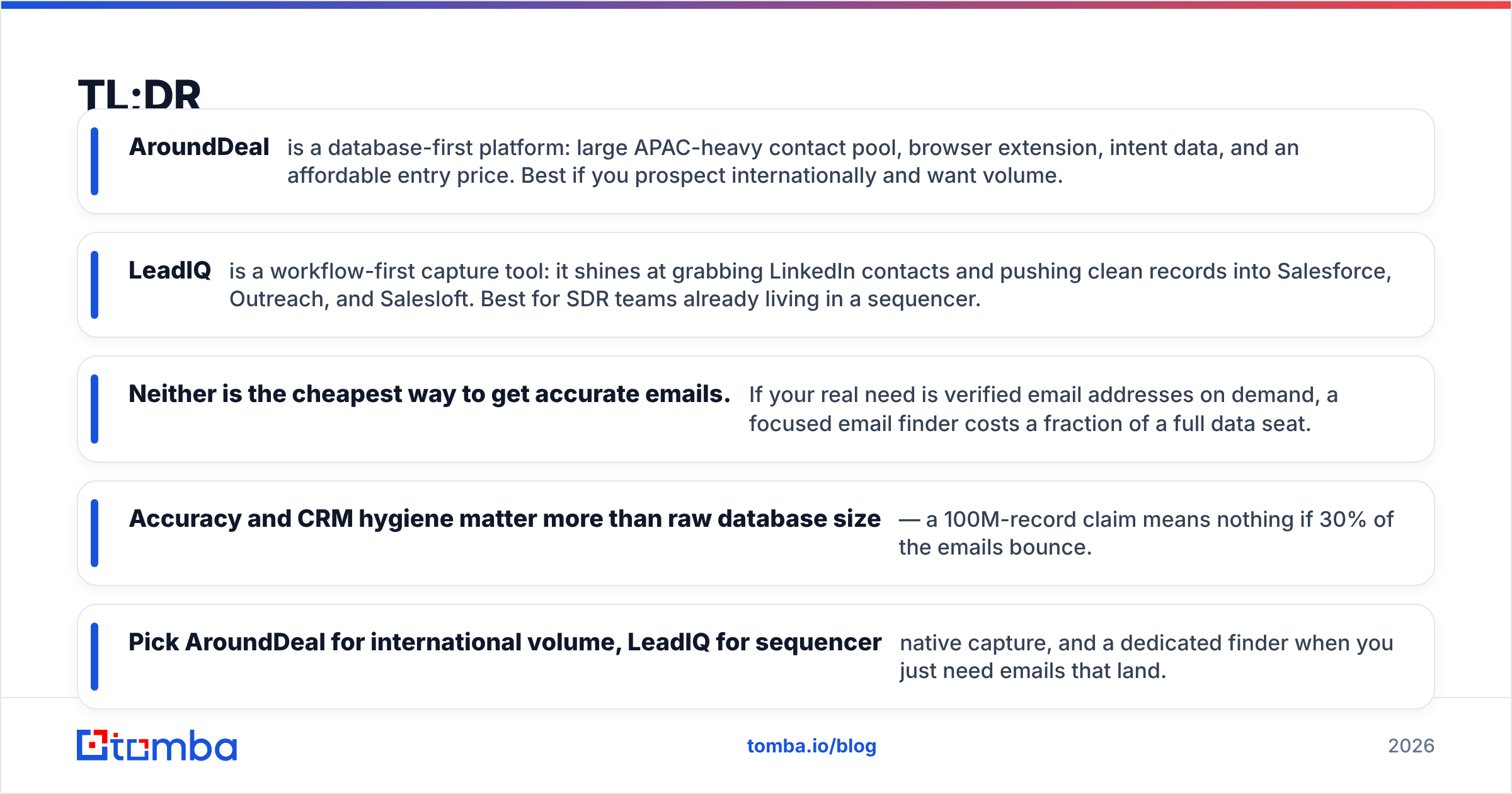Select 'Pick AroundDeal for international volume' heading

click(x=505, y=642)
